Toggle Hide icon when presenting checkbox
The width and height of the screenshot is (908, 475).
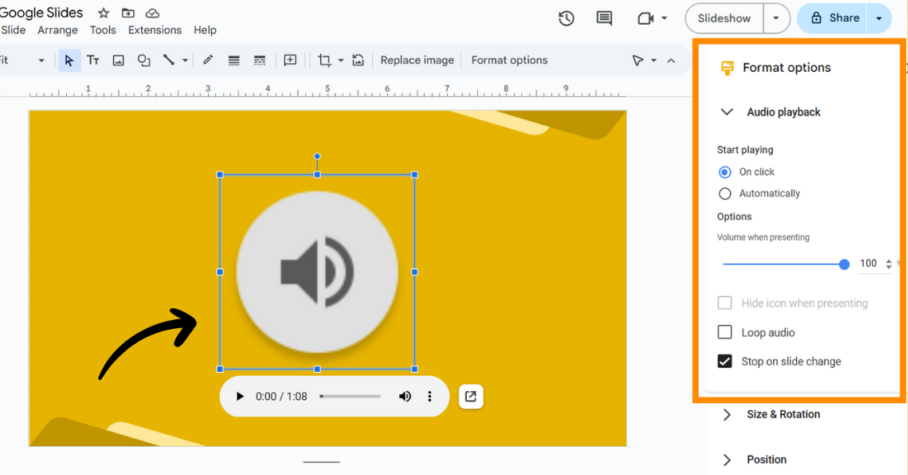click(724, 303)
